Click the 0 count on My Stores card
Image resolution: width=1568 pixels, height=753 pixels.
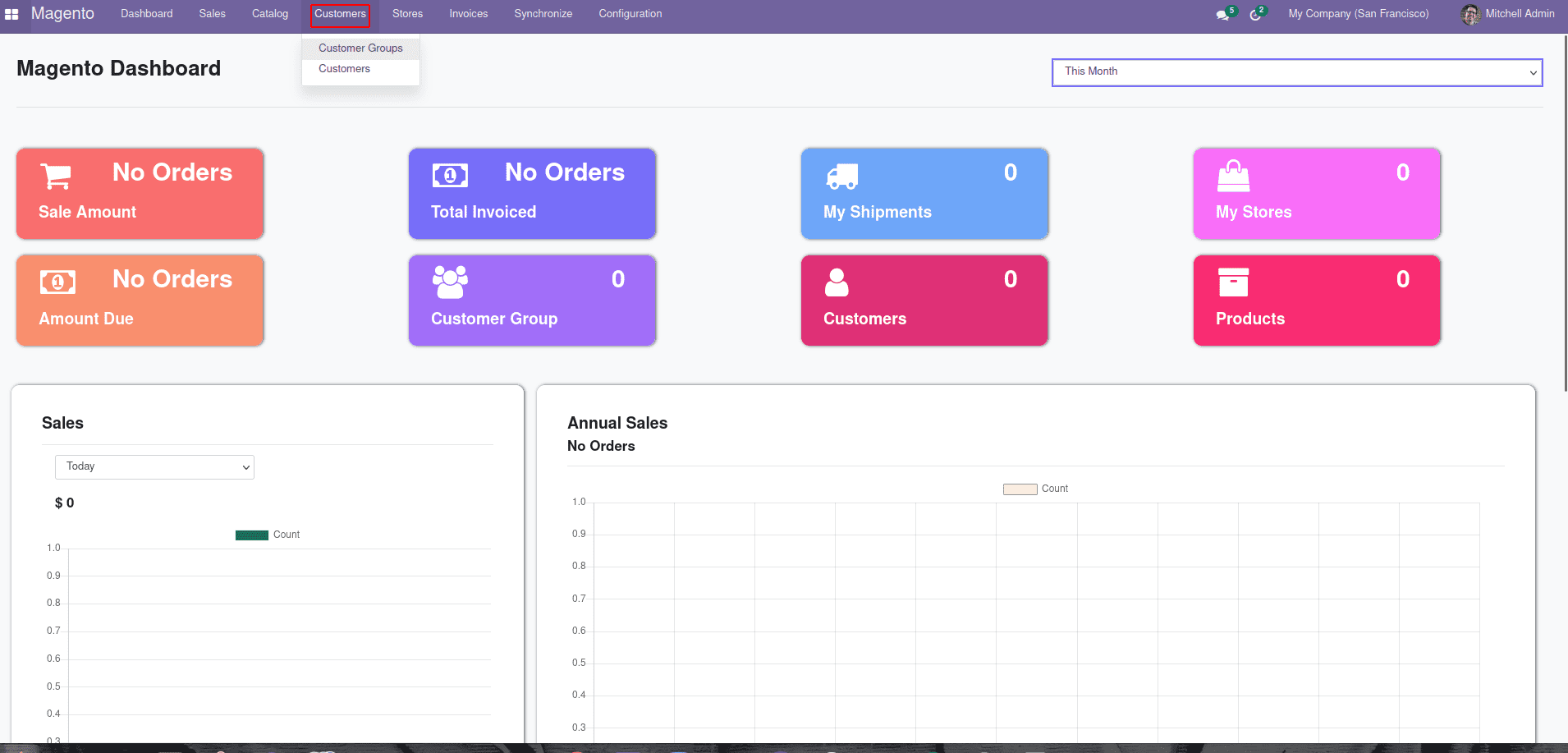[x=1403, y=172]
